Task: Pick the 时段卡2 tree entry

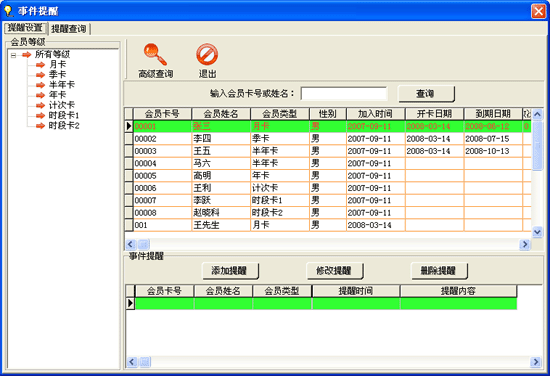Action: coord(64,126)
